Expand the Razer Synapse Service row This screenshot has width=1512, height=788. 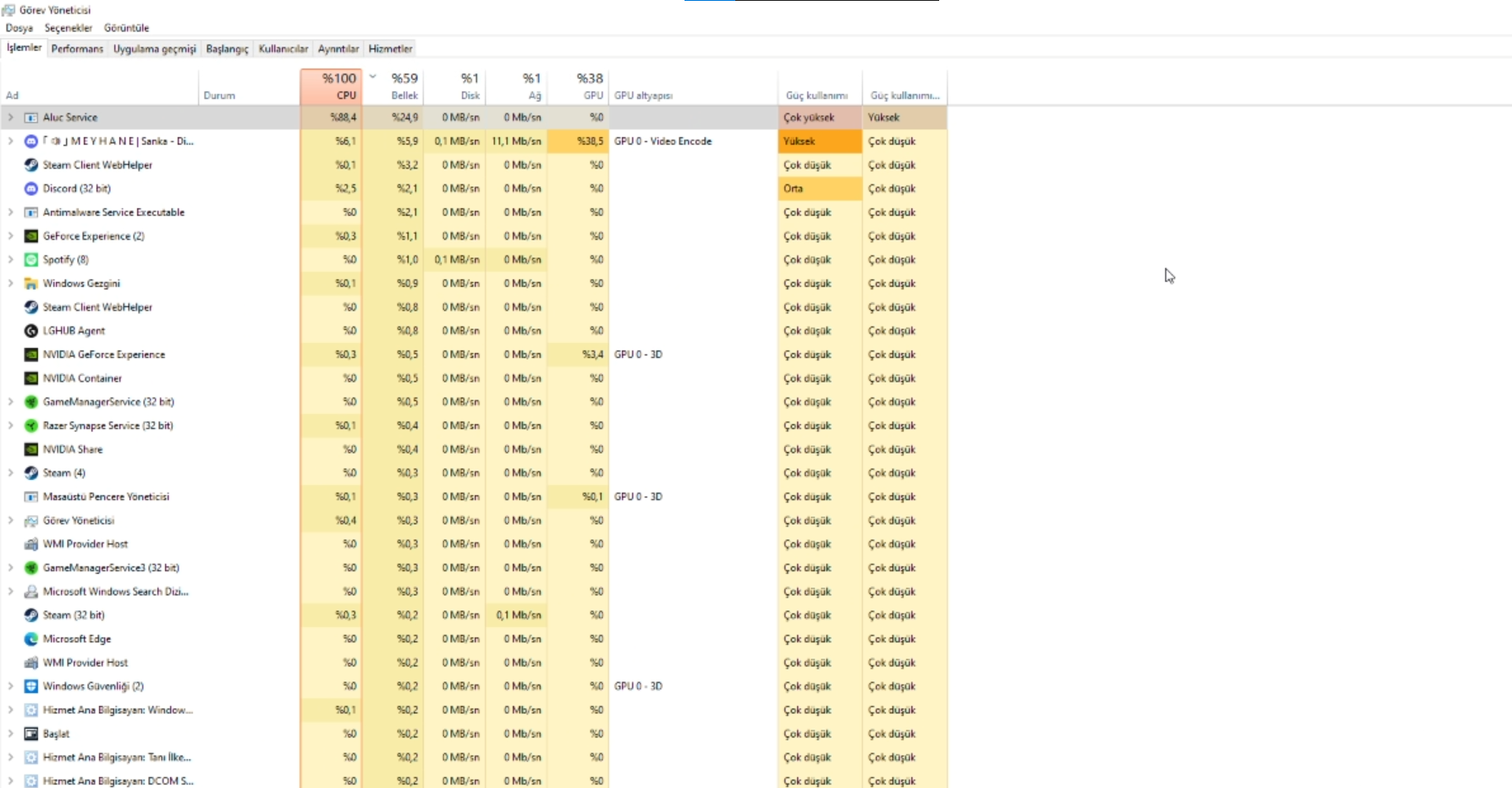tap(10, 426)
